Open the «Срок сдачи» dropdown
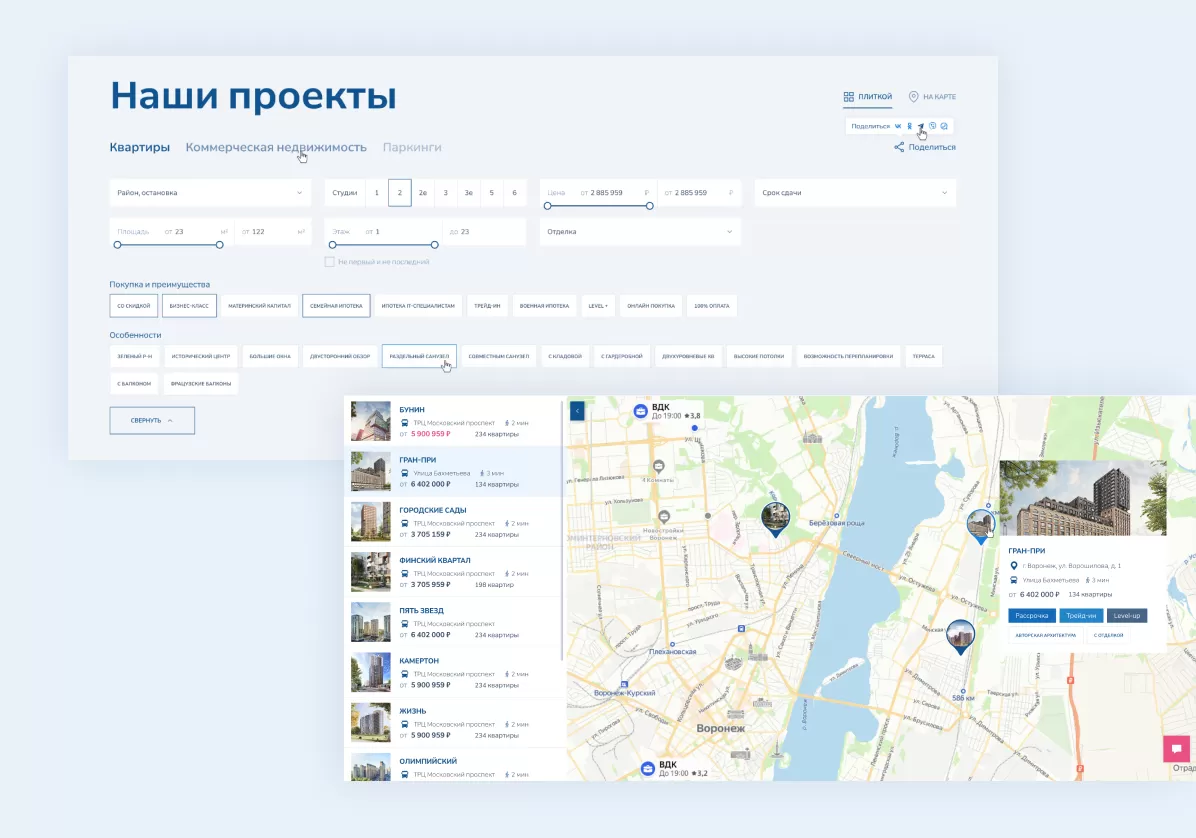1196x838 pixels. [855, 193]
